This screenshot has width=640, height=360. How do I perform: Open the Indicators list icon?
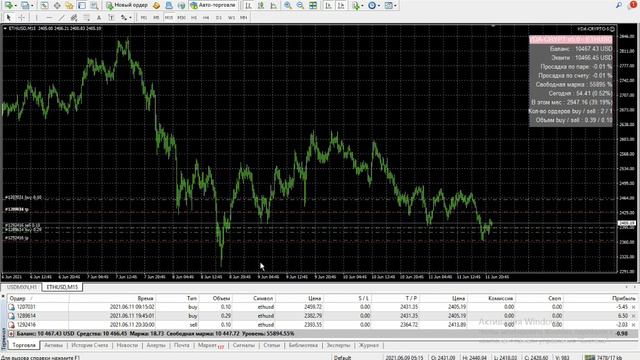[x=356, y=5]
